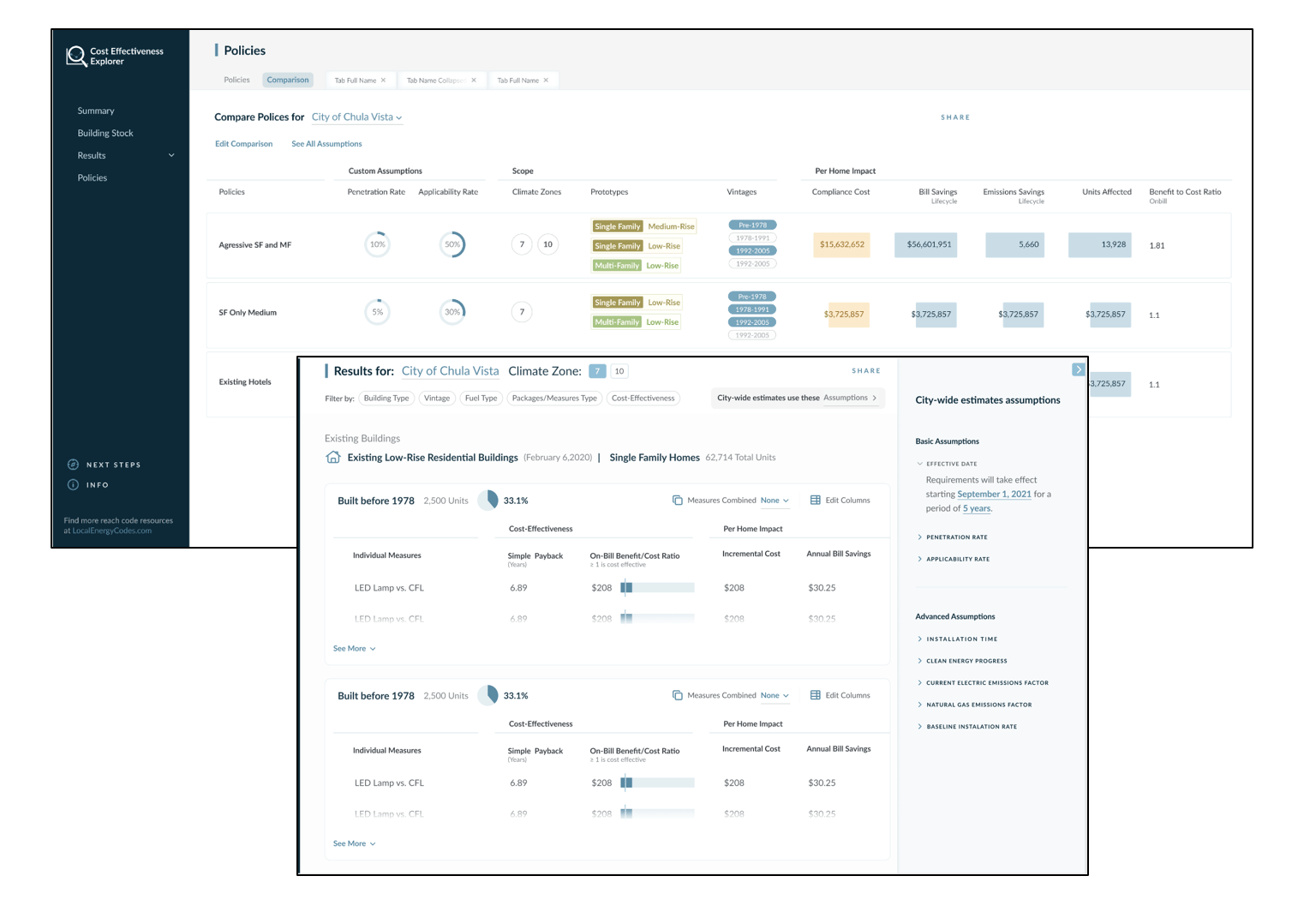Click the home icon near Existing Low-Rise Residential Buildings

tap(333, 457)
